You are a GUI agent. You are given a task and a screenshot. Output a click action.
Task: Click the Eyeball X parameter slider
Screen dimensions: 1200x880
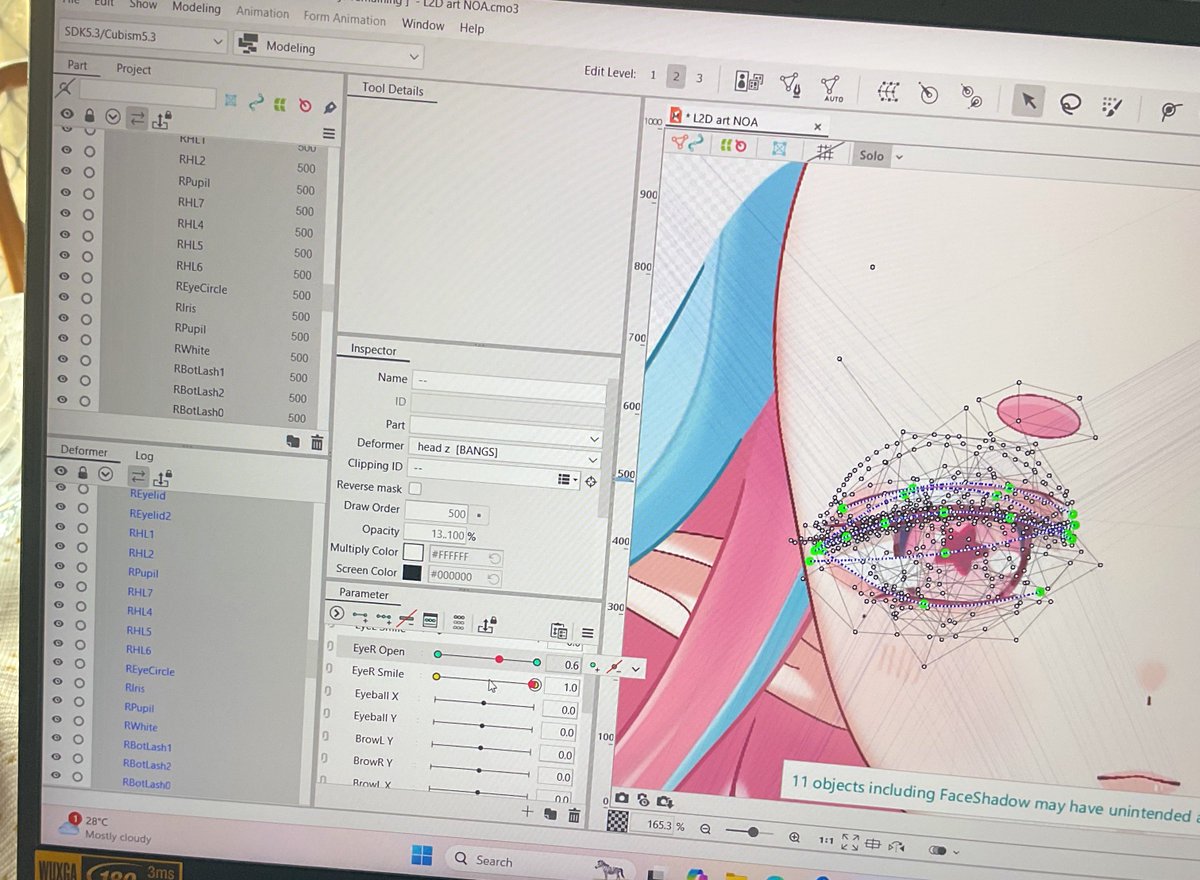[x=483, y=704]
